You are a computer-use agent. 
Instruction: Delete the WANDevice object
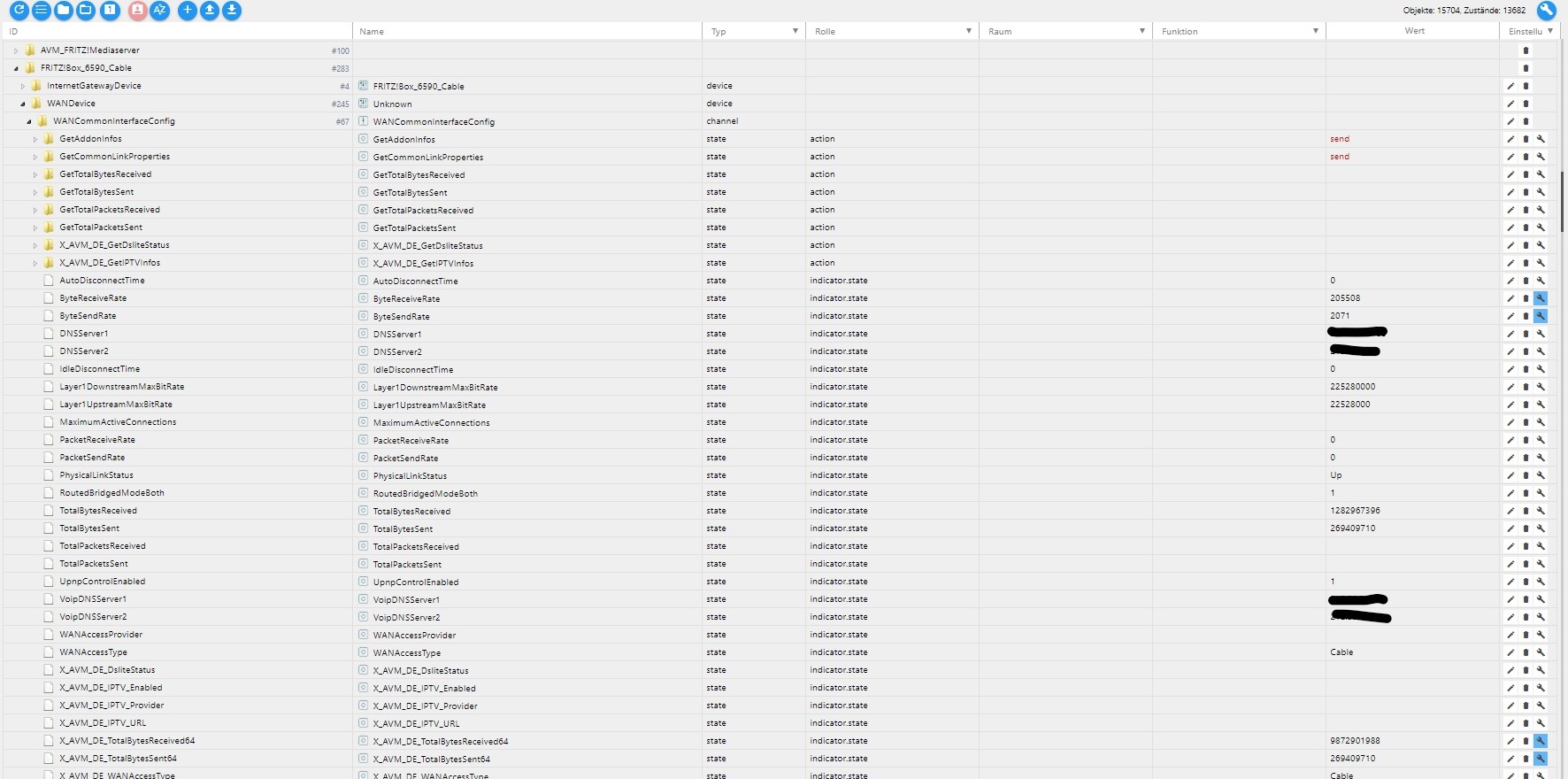coord(1526,104)
